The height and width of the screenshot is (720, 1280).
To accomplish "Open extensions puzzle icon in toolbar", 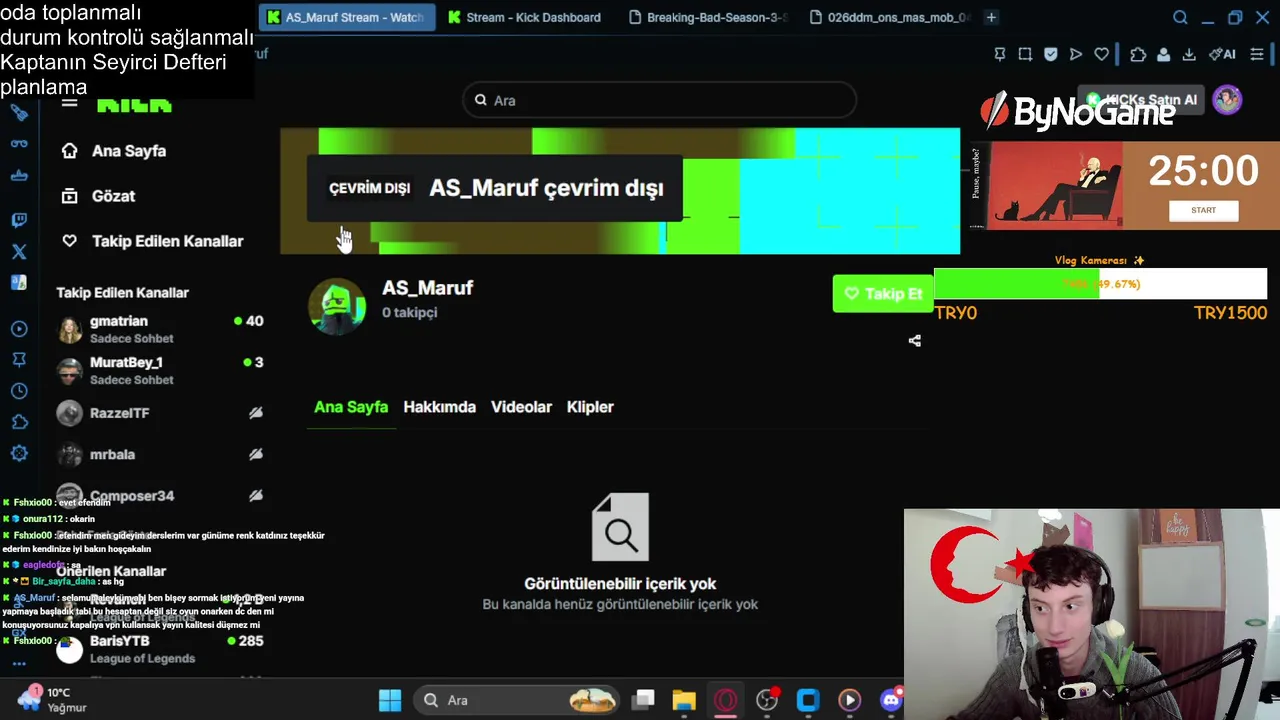I will click(x=1138, y=54).
